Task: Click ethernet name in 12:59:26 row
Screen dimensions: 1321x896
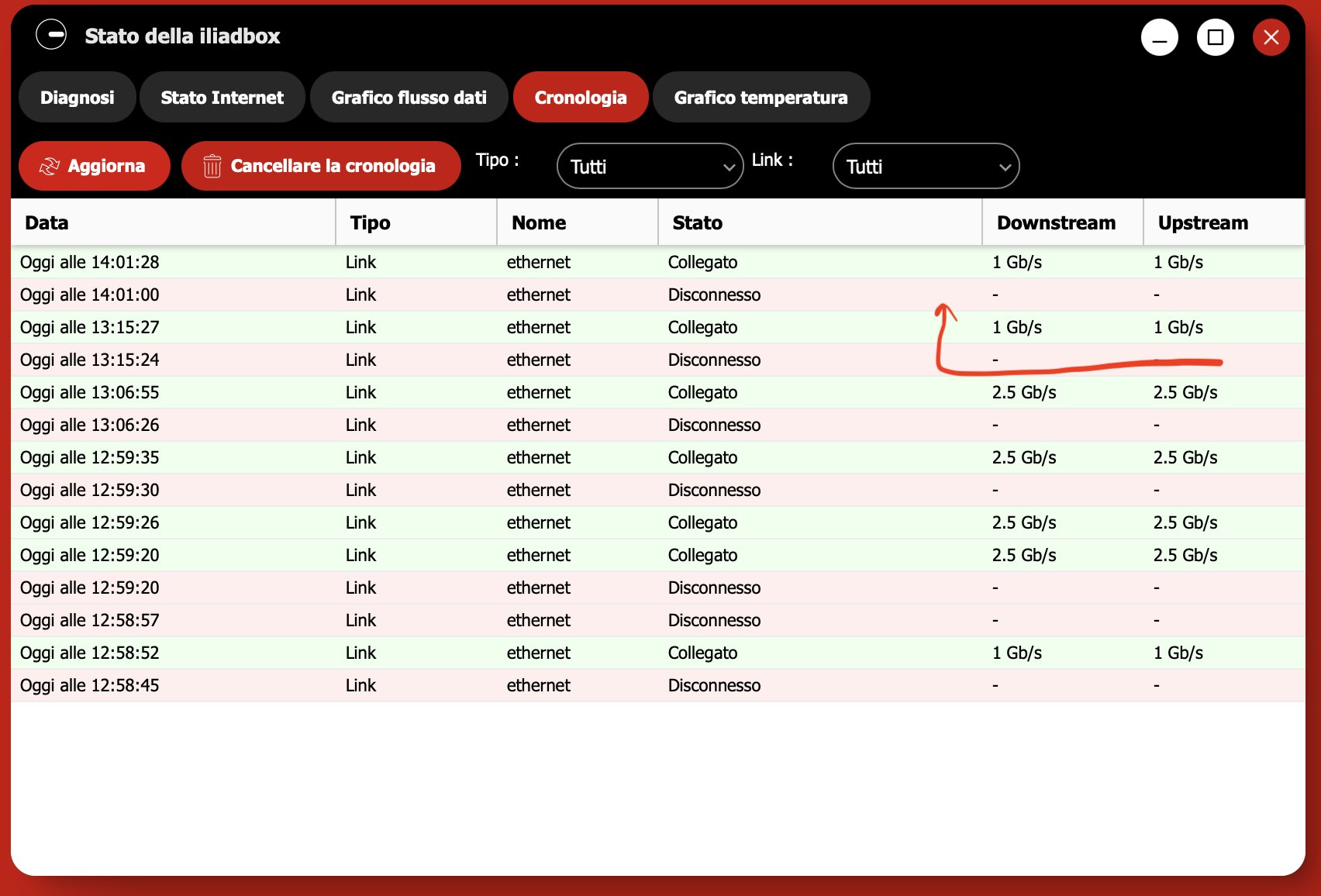Action: point(539,522)
